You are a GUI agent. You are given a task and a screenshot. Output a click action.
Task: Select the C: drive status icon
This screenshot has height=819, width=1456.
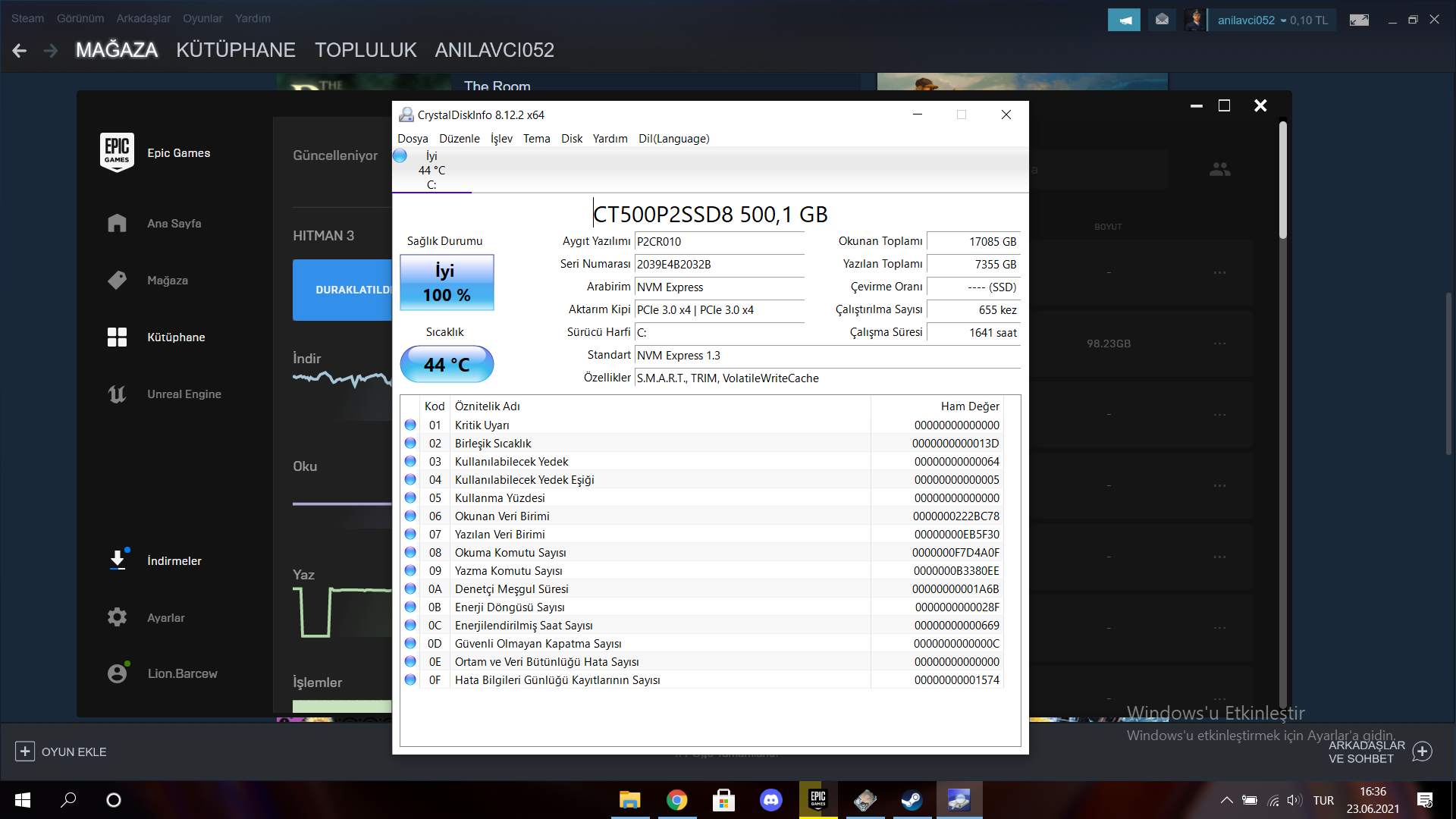click(x=400, y=156)
